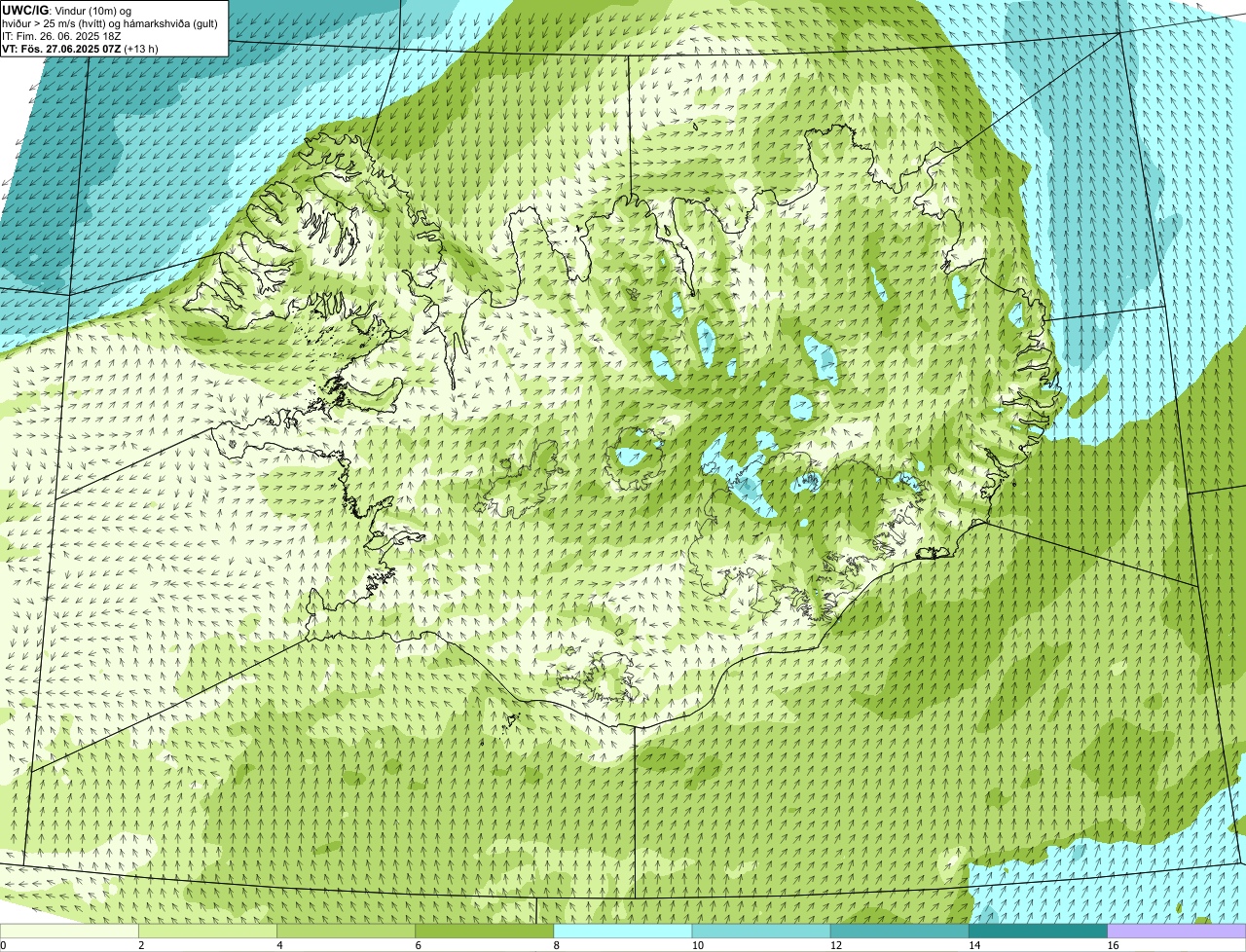Image resolution: width=1246 pixels, height=952 pixels.
Task: Click the light cyan 8–10 m/s legend swatch
Action: 623,931
